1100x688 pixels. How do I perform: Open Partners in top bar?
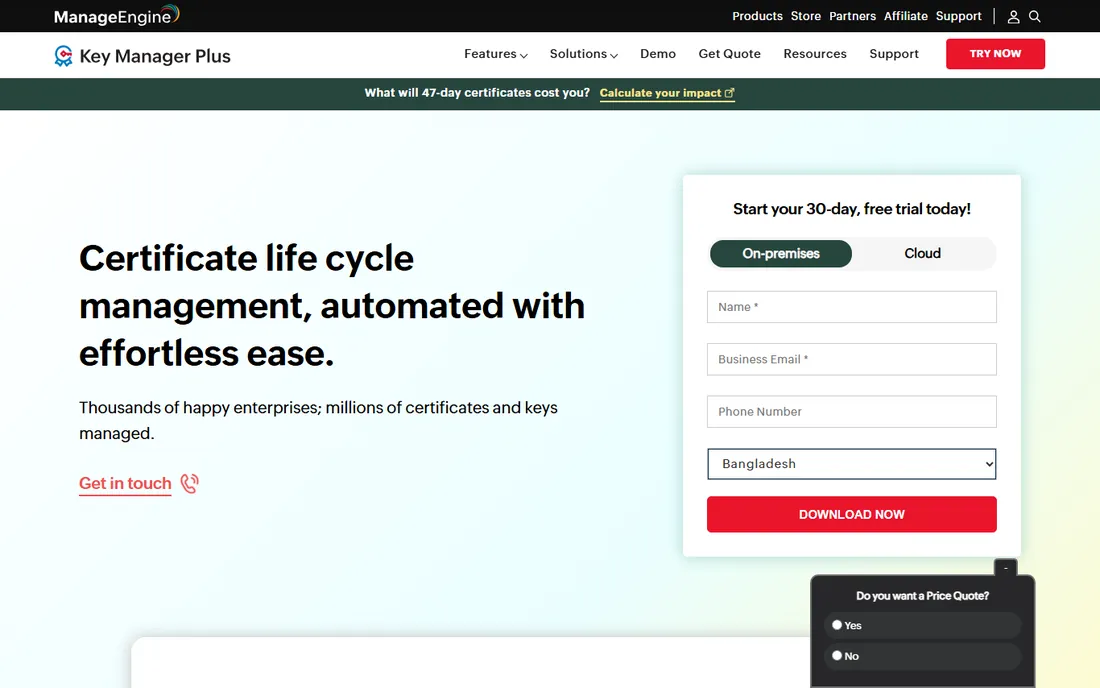tap(852, 16)
